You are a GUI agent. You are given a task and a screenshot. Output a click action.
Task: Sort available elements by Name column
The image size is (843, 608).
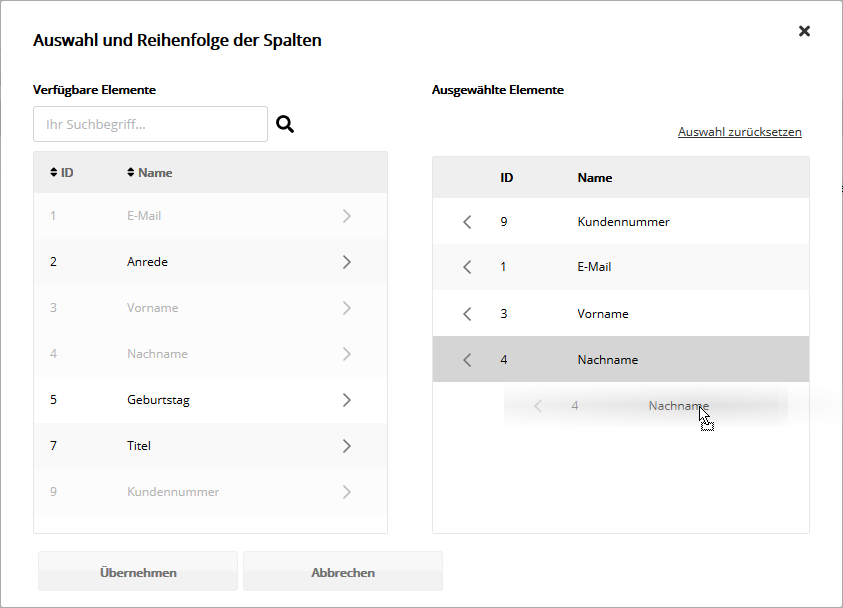150,173
